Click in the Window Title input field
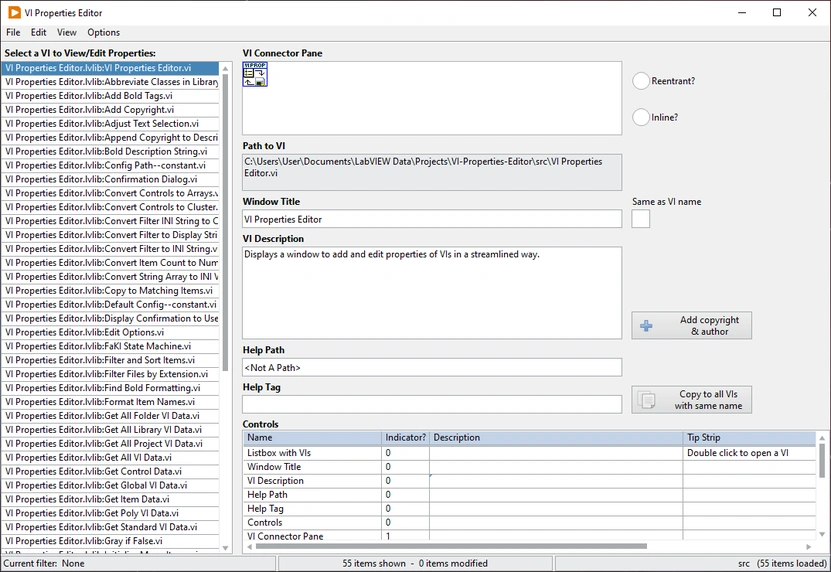Screen dimensions: 831x572 [432, 219]
